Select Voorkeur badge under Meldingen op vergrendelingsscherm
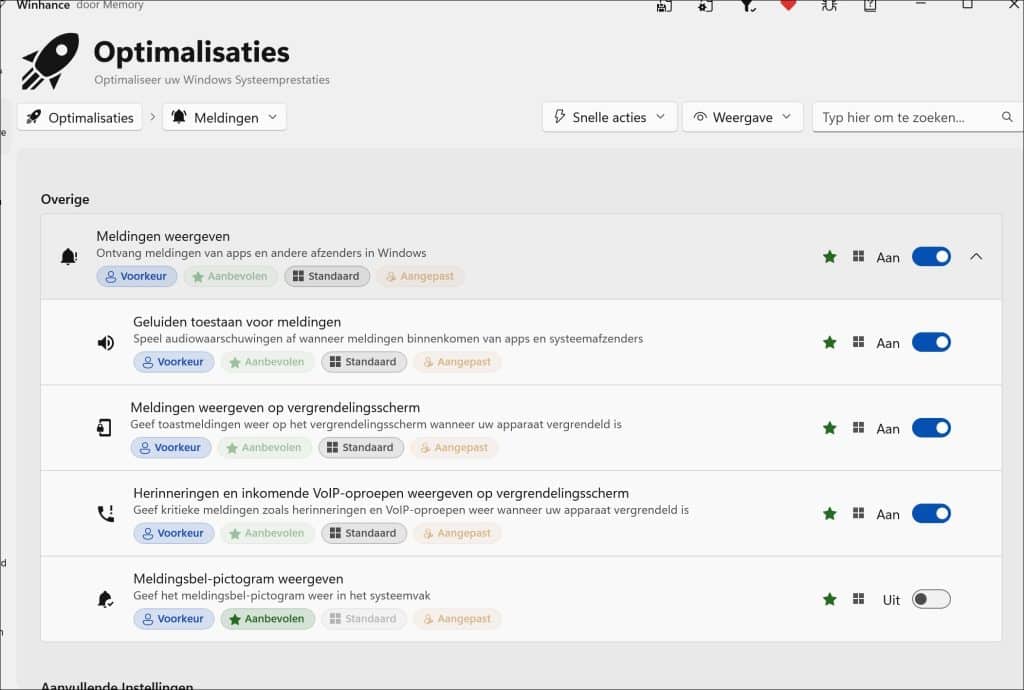Viewport: 1024px width, 690px height. [x=171, y=447]
